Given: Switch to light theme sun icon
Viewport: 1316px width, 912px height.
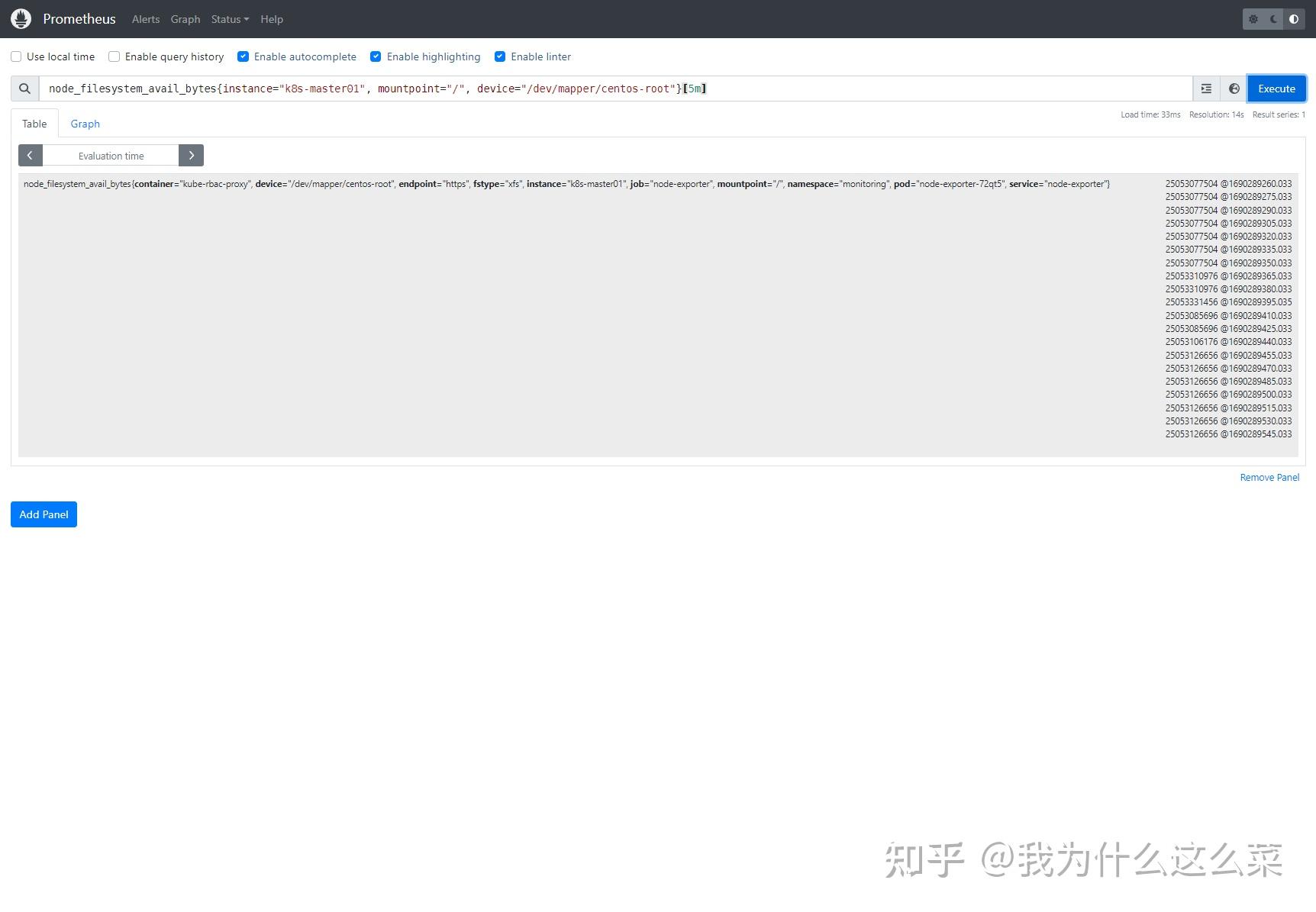Looking at the screenshot, I should click(x=1253, y=19).
